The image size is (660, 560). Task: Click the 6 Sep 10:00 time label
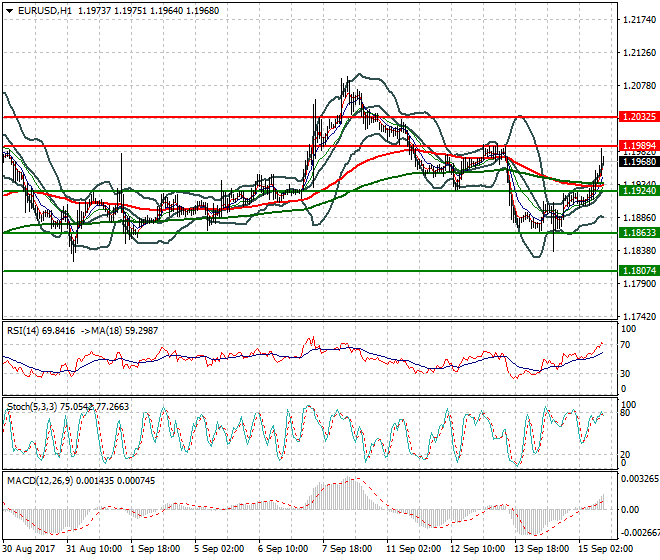[283, 549]
